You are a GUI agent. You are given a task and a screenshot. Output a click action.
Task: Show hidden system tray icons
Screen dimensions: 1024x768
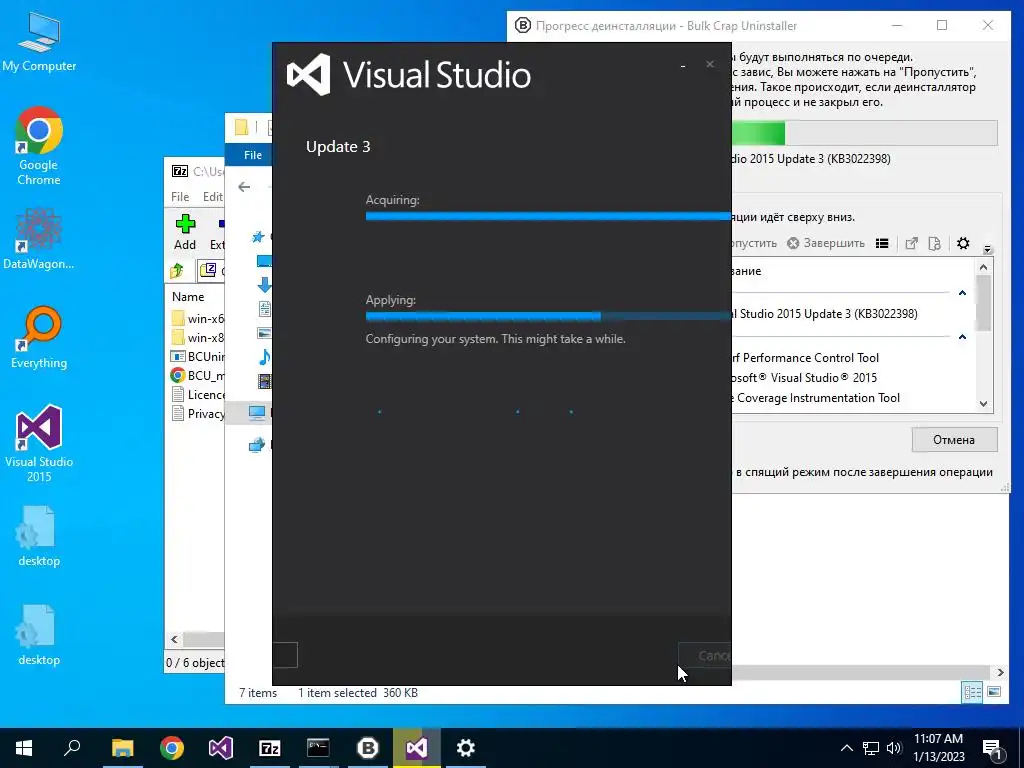846,748
